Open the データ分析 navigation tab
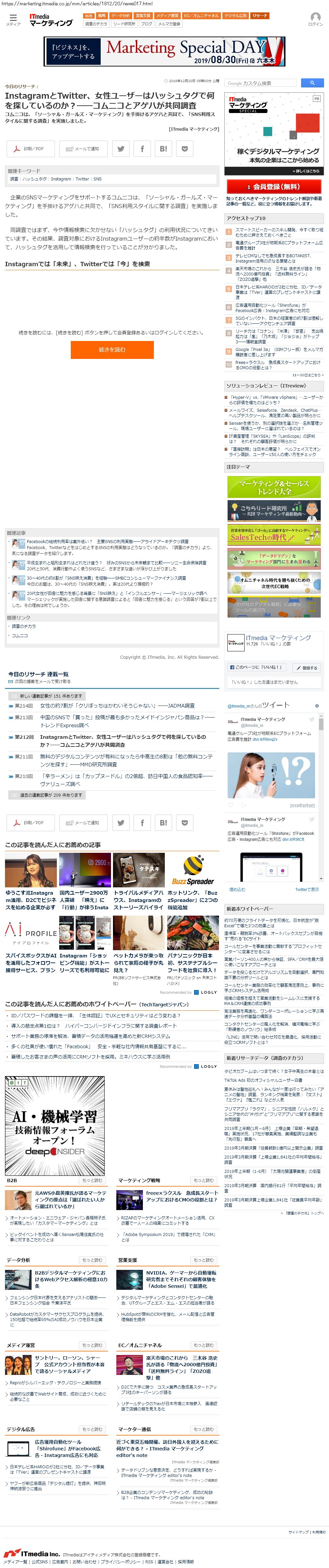This screenshot has width=329, height=1568. [120, 16]
